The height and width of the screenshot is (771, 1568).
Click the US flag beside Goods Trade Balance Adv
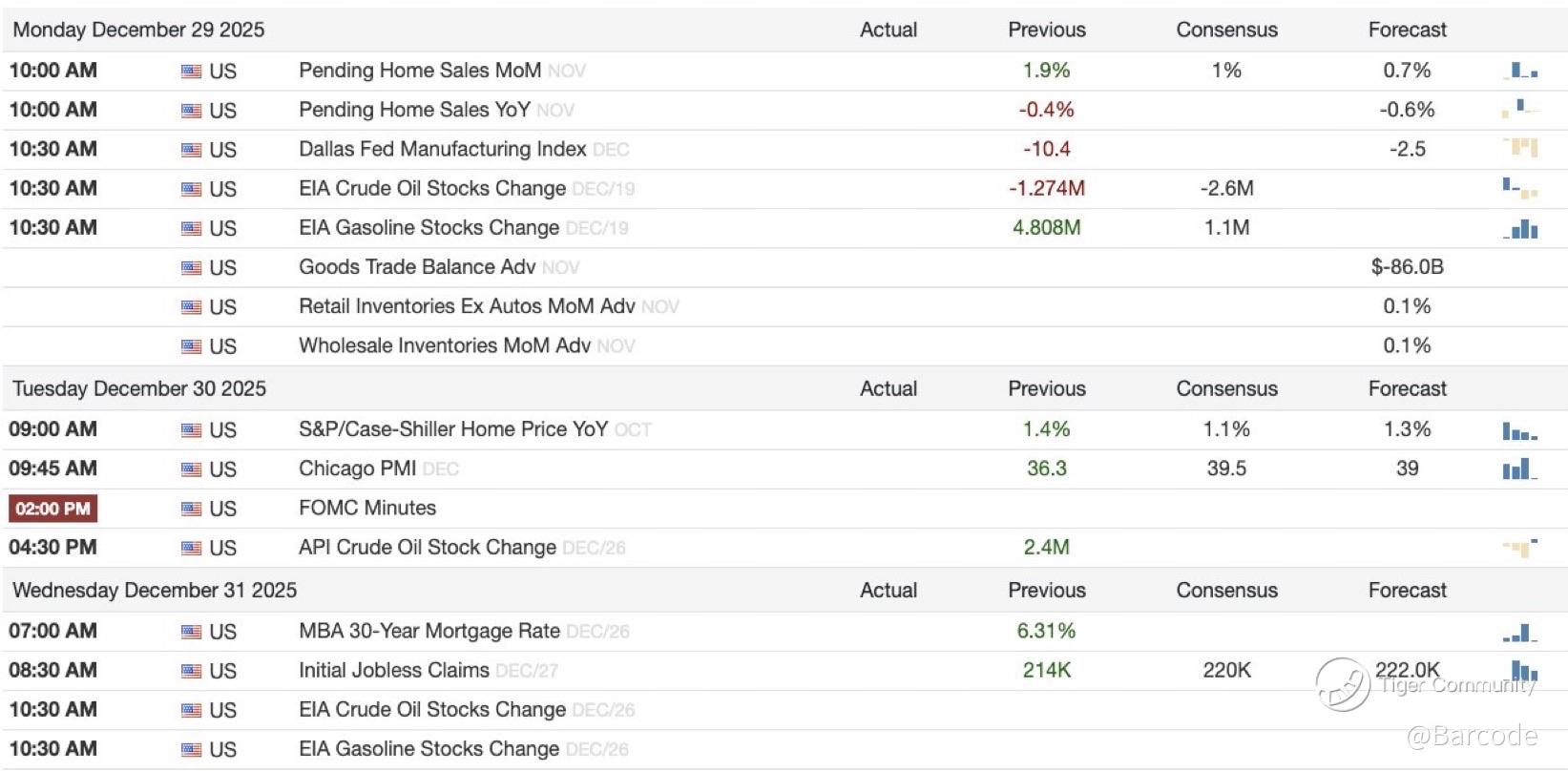(x=192, y=268)
